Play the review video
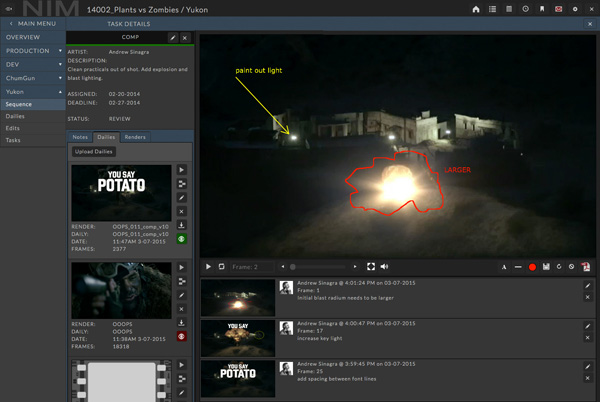This screenshot has width=600, height=402. click(208, 267)
